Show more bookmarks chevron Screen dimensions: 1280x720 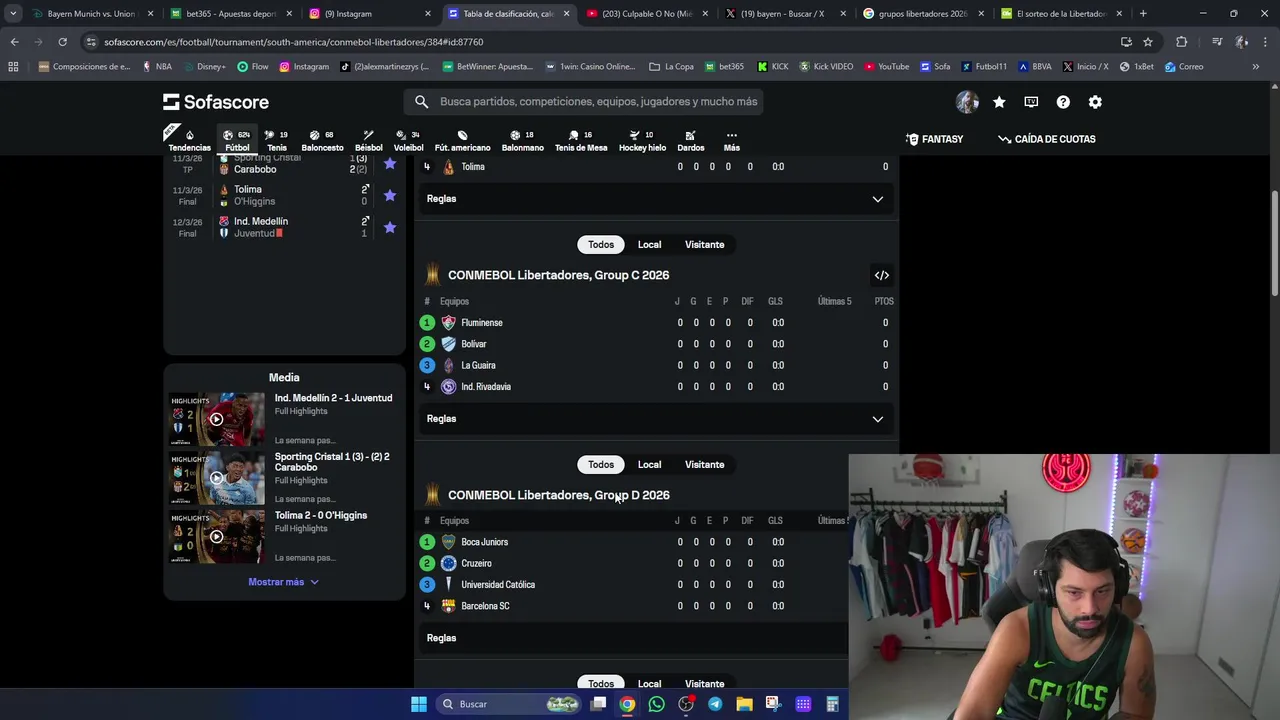pos(1255,67)
